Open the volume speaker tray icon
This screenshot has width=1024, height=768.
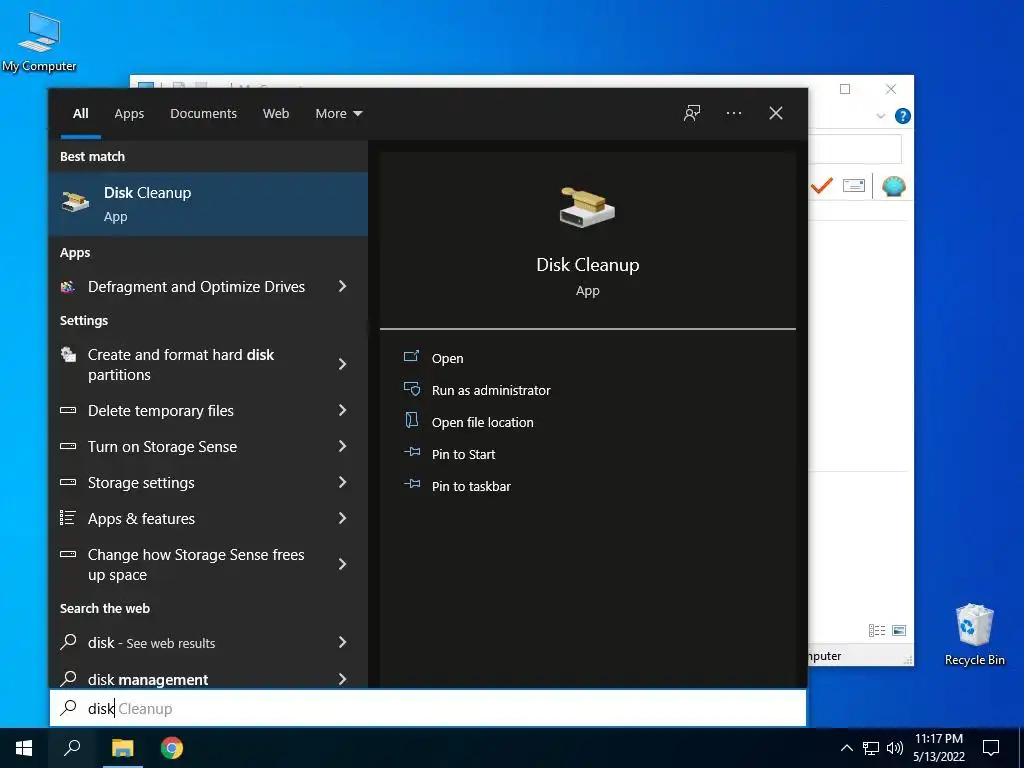tap(895, 748)
